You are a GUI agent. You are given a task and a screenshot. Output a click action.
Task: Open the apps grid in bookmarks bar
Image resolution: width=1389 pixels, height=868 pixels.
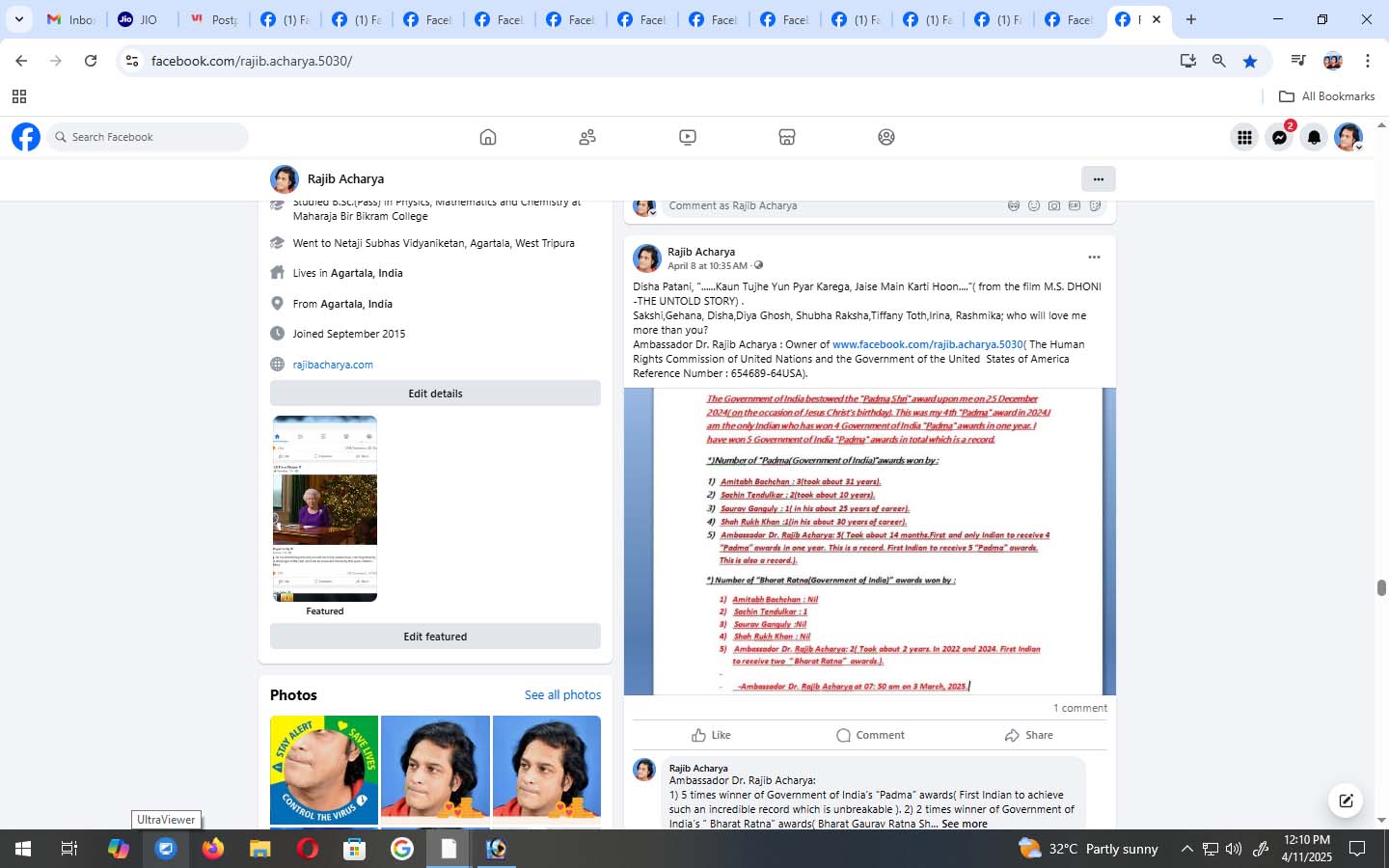[x=18, y=96]
